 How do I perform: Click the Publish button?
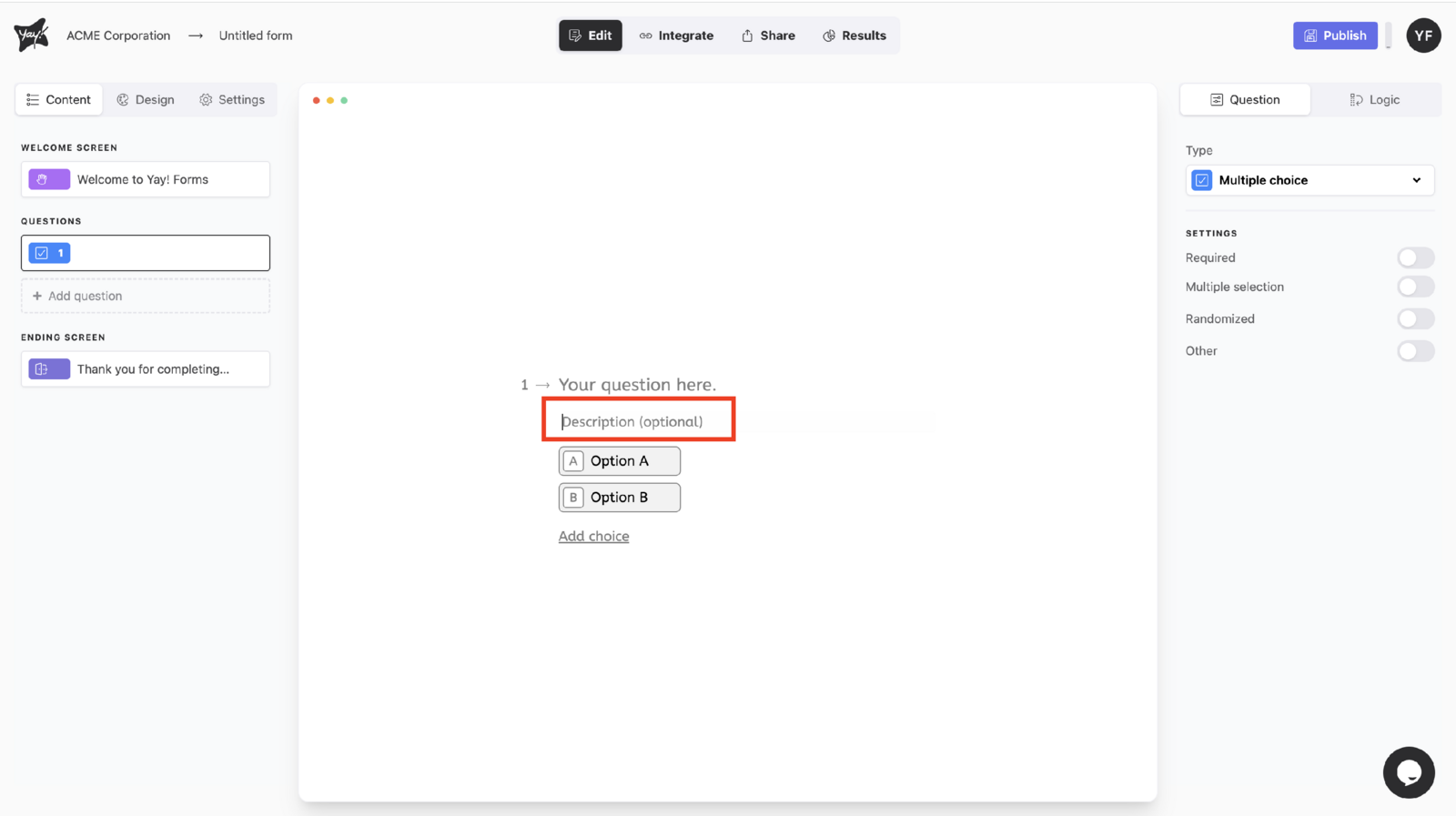point(1335,35)
